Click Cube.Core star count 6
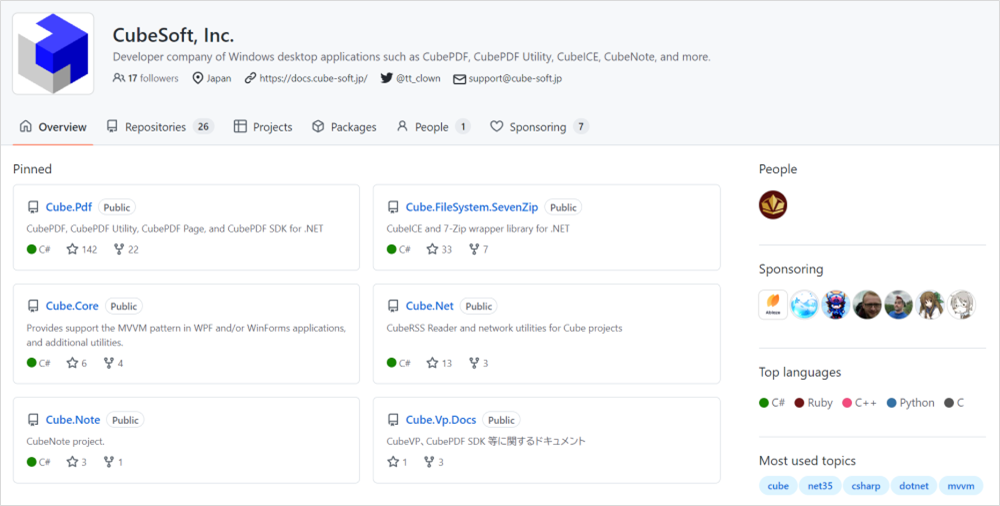The width and height of the screenshot is (1000, 506). [84, 363]
